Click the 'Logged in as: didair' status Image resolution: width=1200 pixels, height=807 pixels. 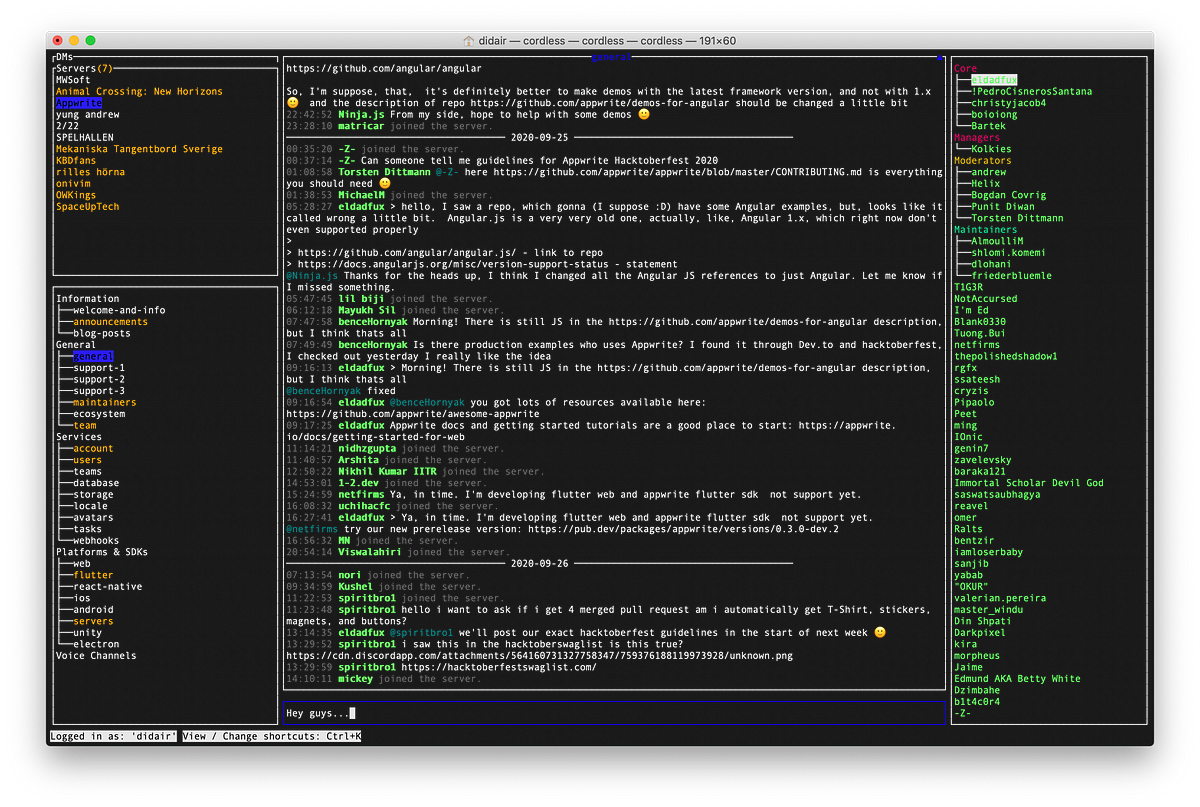click(x=113, y=736)
